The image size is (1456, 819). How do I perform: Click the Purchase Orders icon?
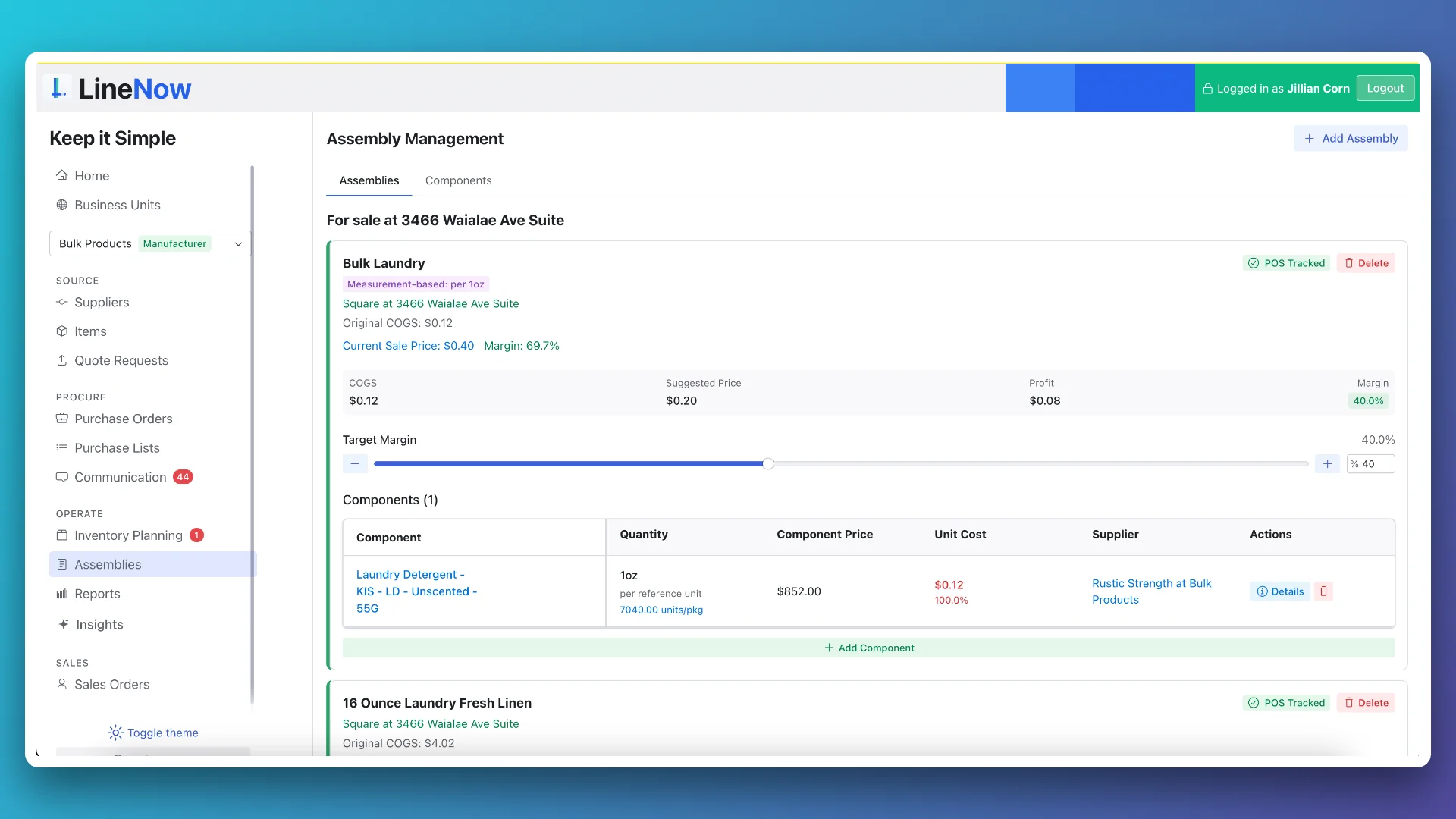point(61,419)
